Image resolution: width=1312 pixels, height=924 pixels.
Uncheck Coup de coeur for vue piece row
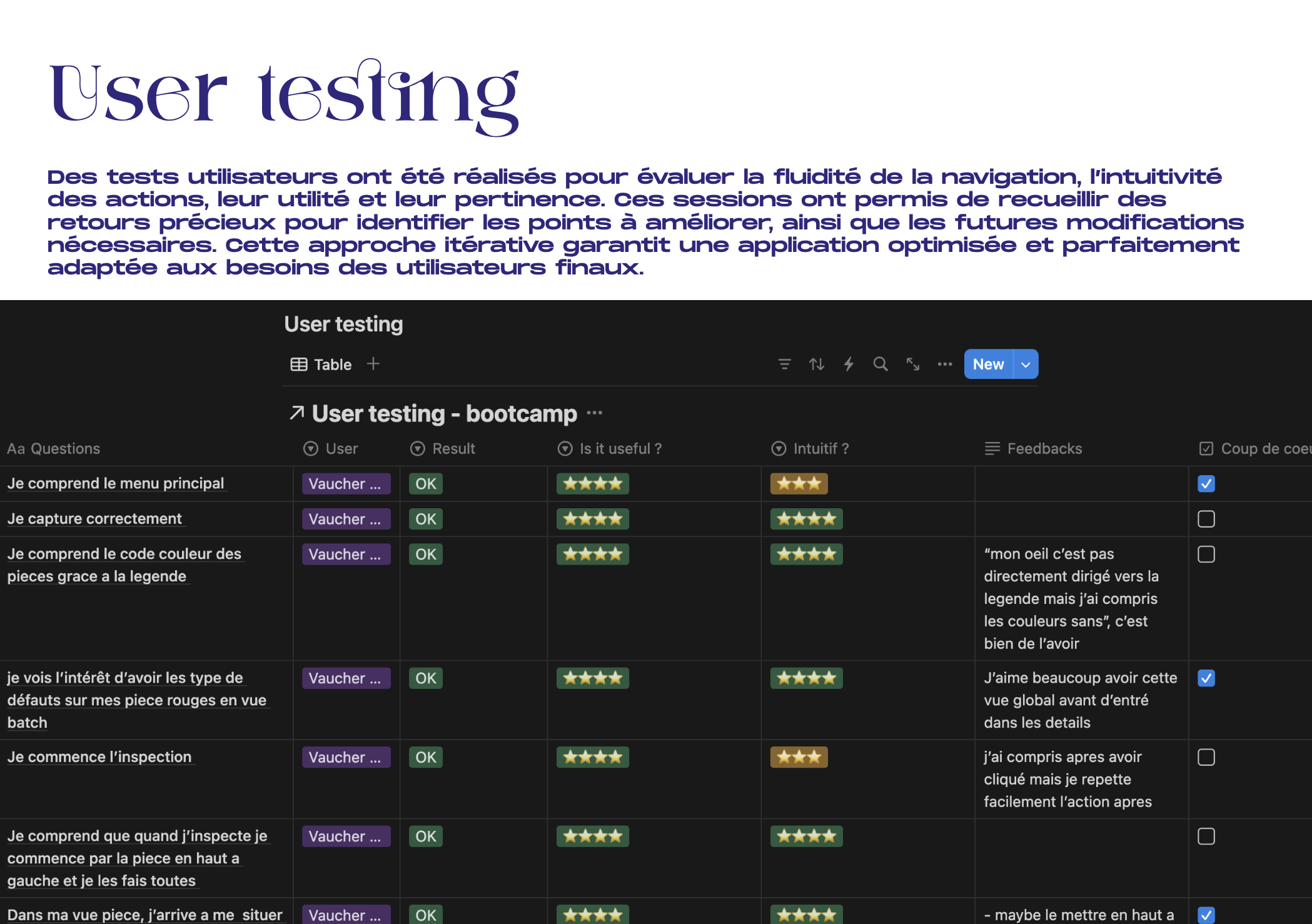point(1206,915)
